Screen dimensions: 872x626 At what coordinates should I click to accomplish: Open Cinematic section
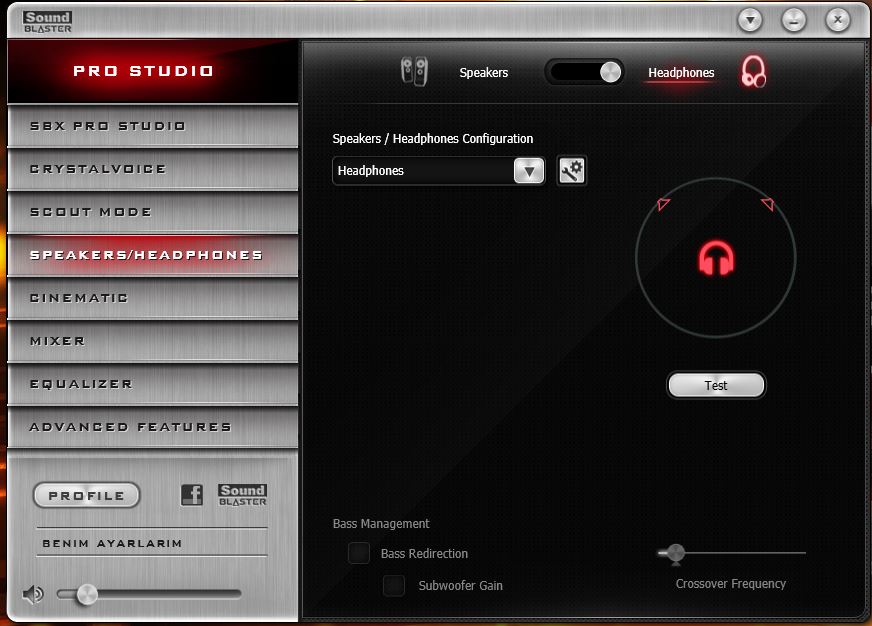coord(153,298)
